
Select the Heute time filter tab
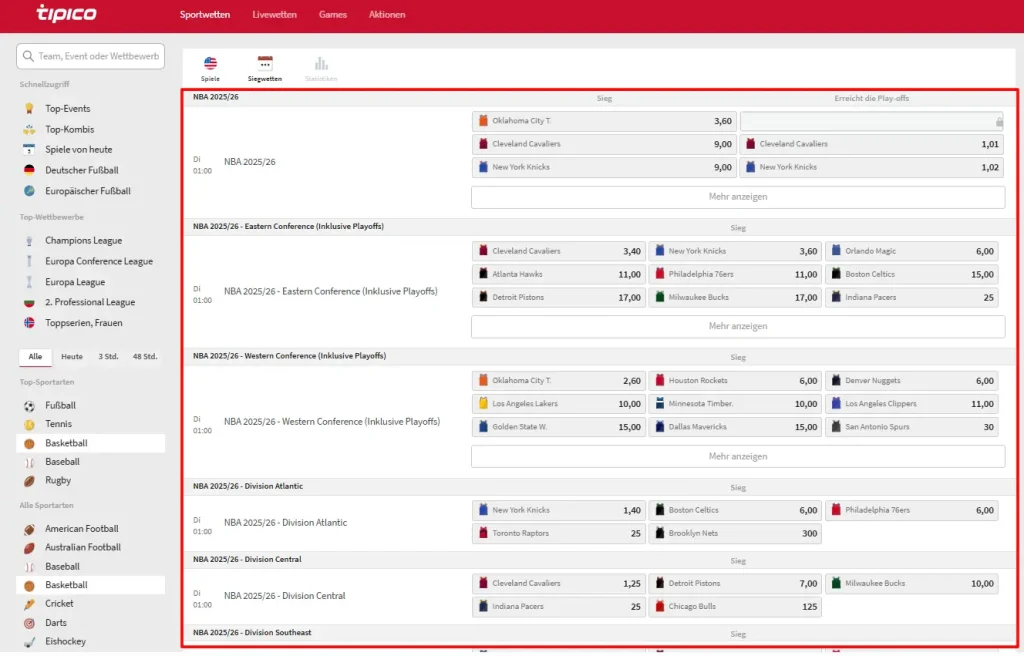72,357
